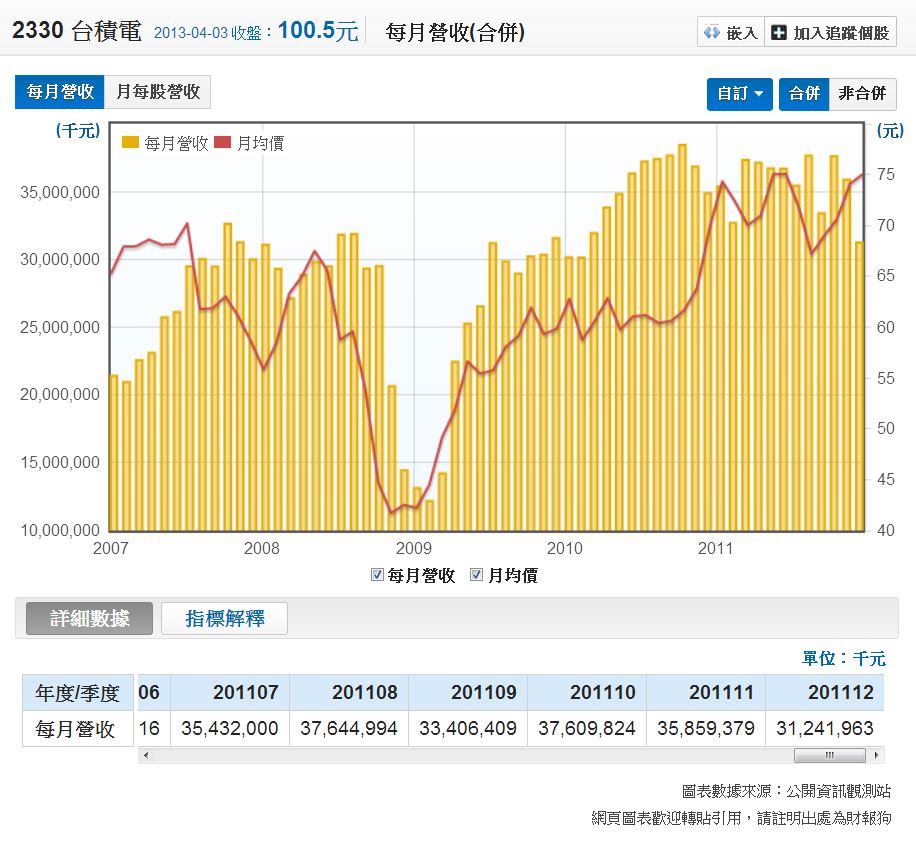
Task: Switch to 非合併 view
Action: pyautogui.click(x=862, y=94)
